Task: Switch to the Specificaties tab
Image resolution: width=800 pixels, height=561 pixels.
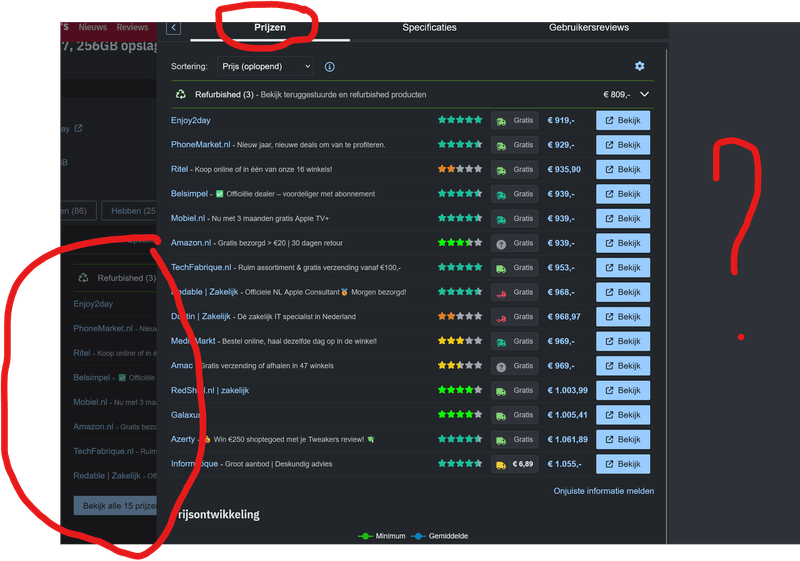Action: (x=429, y=28)
